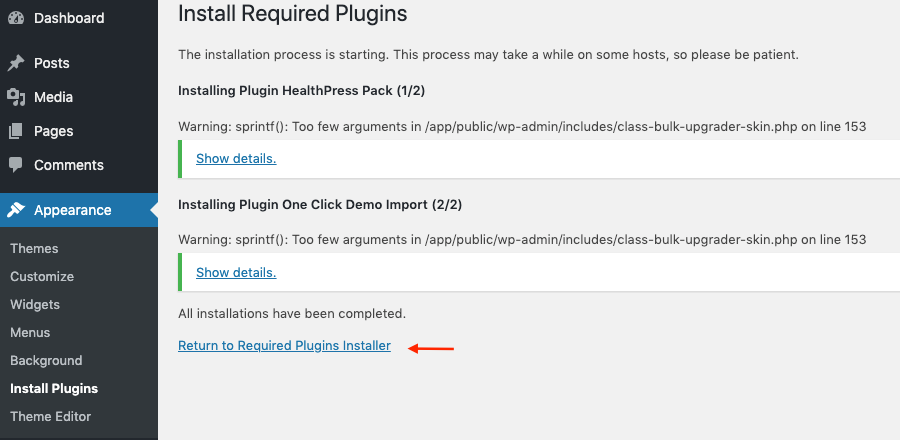Go to the Widgets submenu page
900x440 pixels.
click(x=35, y=304)
